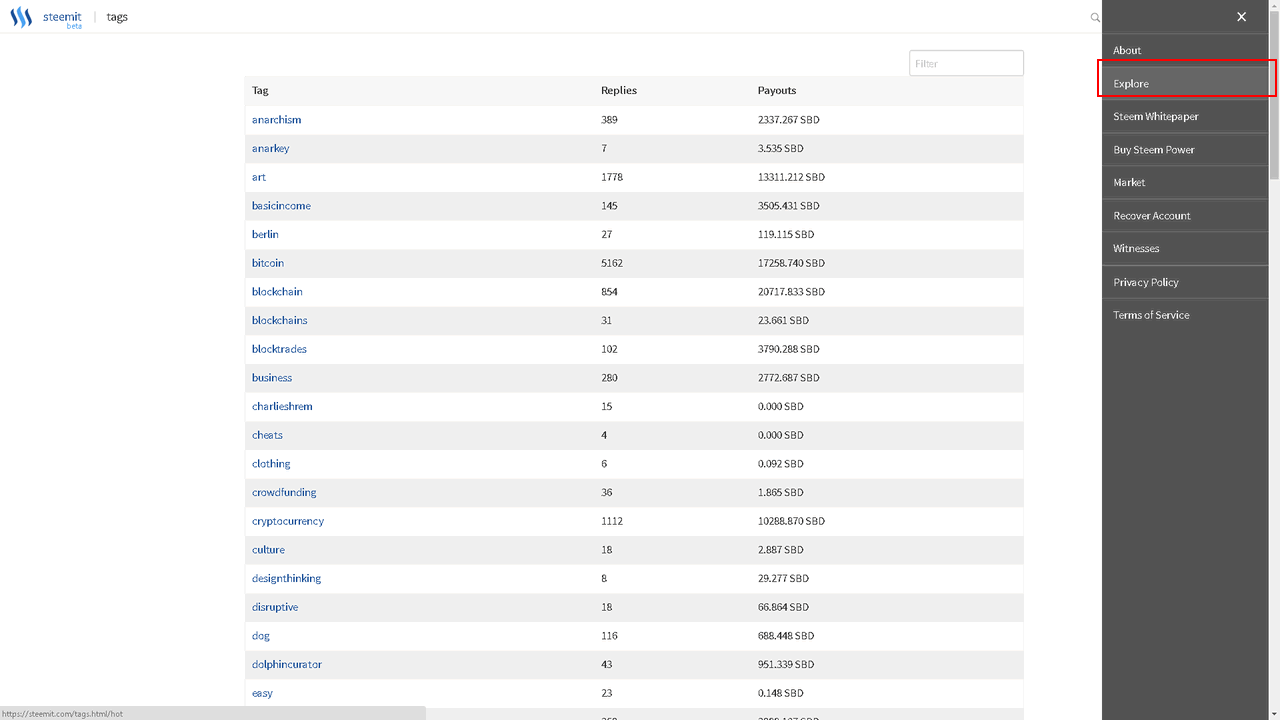Click the Steemit logo icon
This screenshot has width=1280, height=720.
coord(21,17)
